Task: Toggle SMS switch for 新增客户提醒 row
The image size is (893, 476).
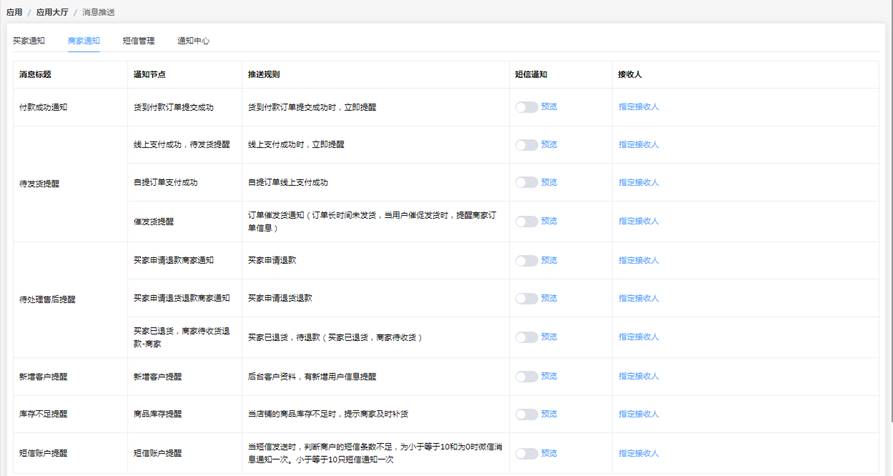Action: click(526, 376)
